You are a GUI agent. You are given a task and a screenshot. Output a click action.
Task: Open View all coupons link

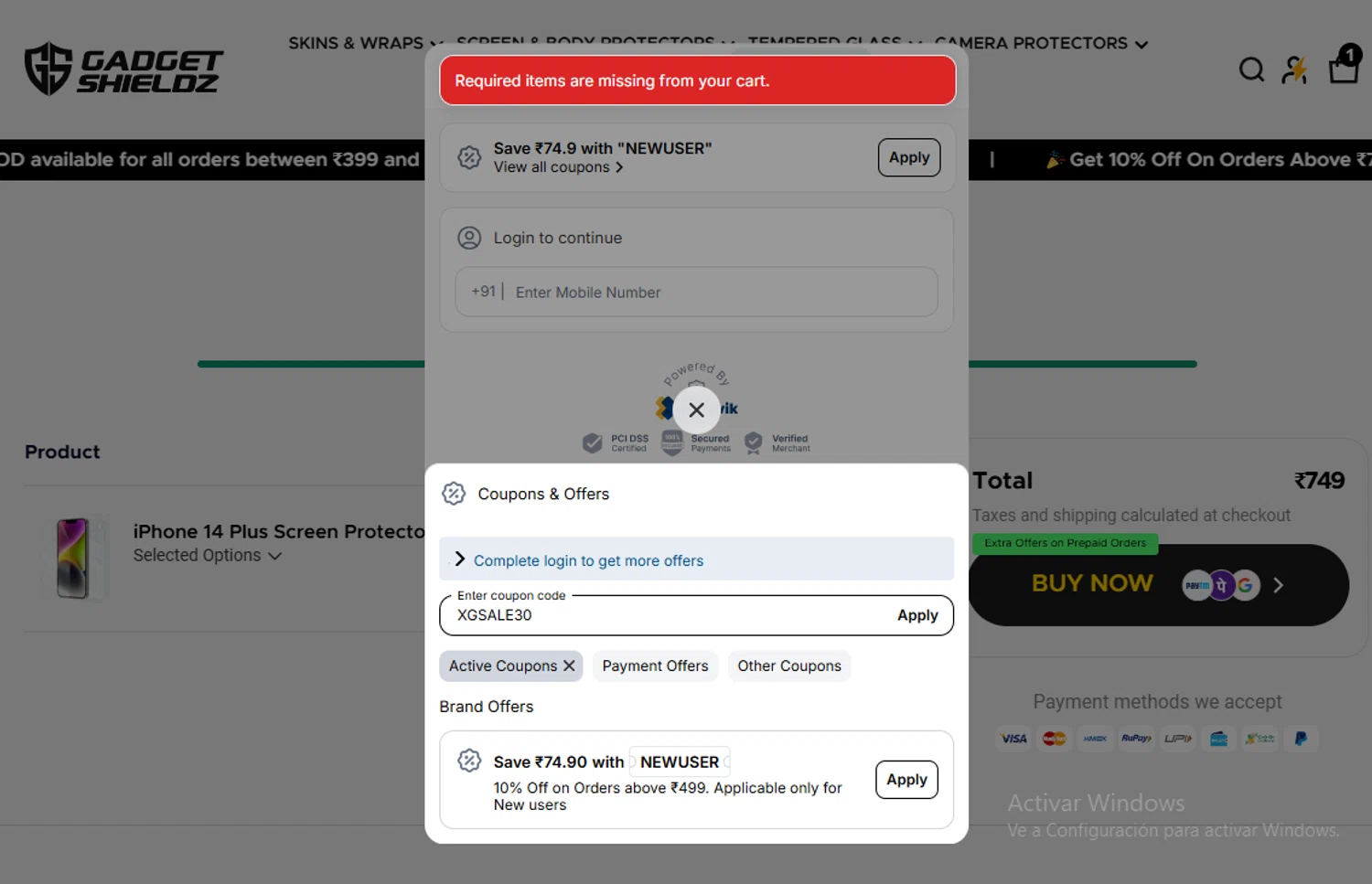[x=559, y=167]
